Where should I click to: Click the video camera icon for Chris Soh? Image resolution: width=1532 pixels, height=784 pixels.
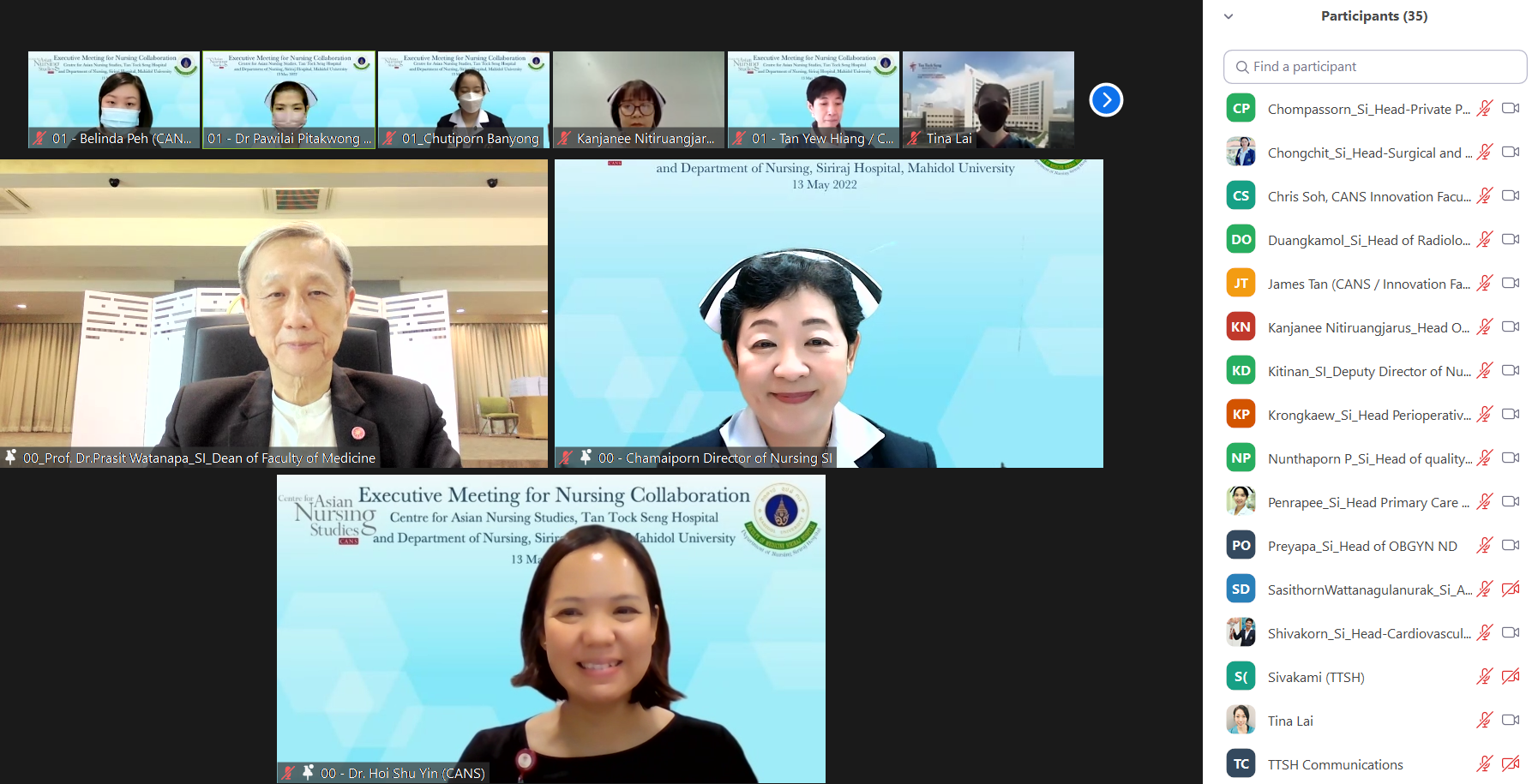pos(1511,196)
